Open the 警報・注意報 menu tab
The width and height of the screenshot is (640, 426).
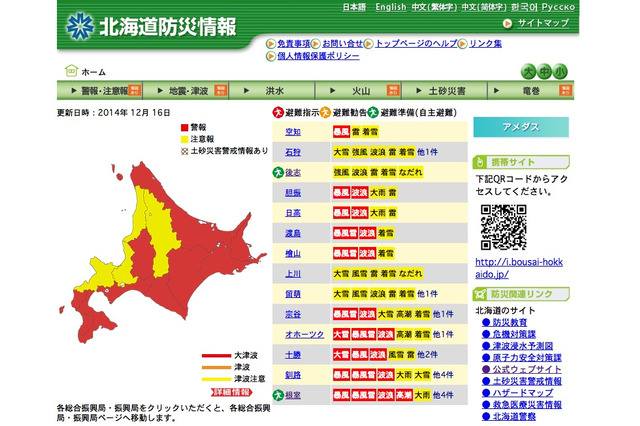click(100, 91)
